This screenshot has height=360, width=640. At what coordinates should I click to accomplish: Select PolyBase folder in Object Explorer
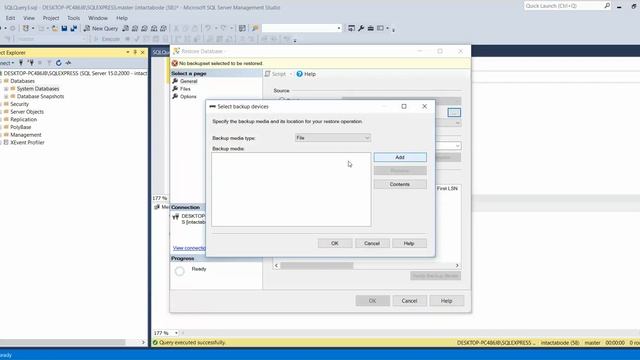pyautogui.click(x=20, y=127)
